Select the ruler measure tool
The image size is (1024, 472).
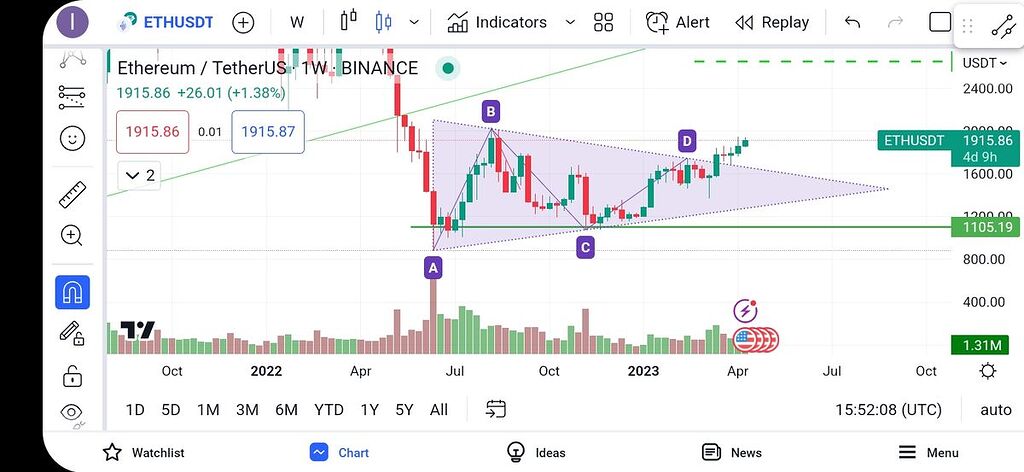tap(72, 193)
